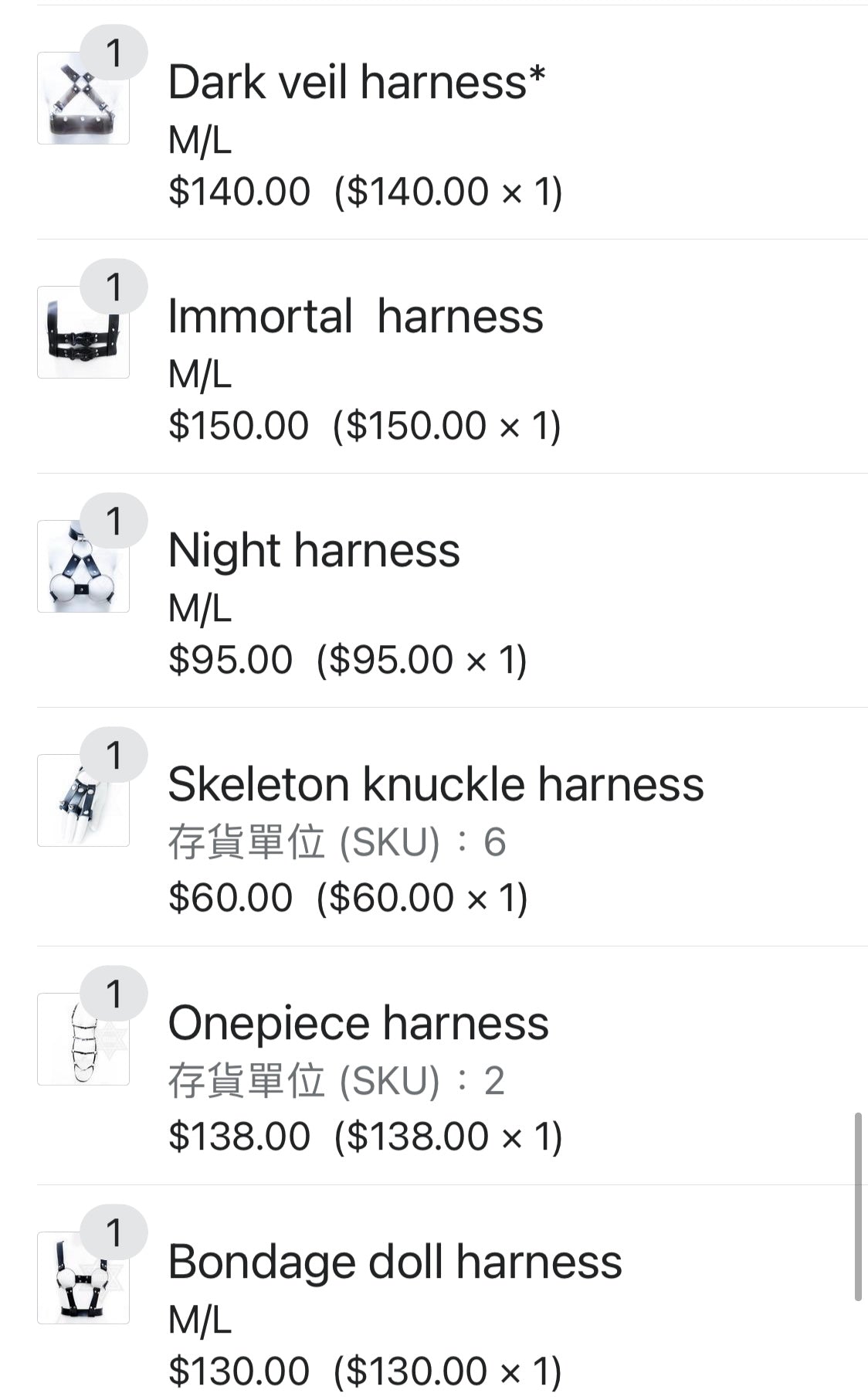Click the $138.00 Onepiece harness price
The height and width of the screenshot is (1400, 868).
pyautogui.click(x=239, y=1136)
